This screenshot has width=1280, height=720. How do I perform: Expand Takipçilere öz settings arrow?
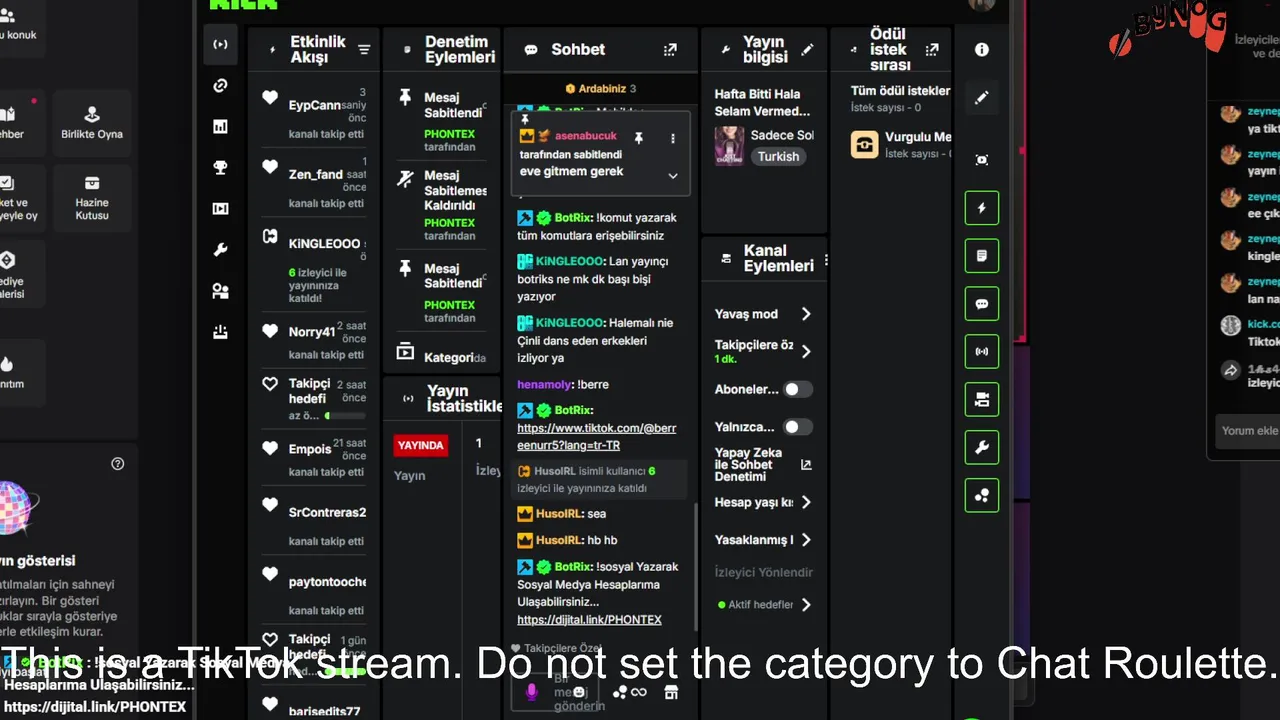click(806, 351)
